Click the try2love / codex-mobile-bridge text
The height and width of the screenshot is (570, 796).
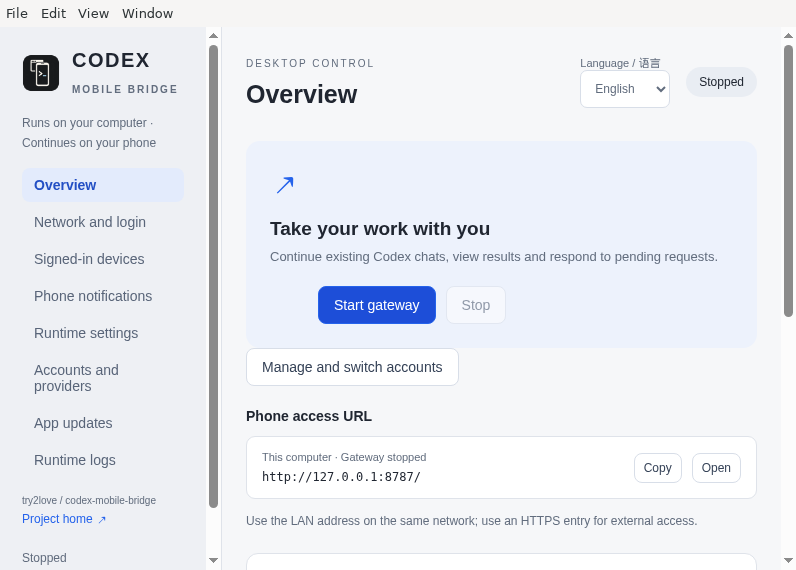point(89,500)
